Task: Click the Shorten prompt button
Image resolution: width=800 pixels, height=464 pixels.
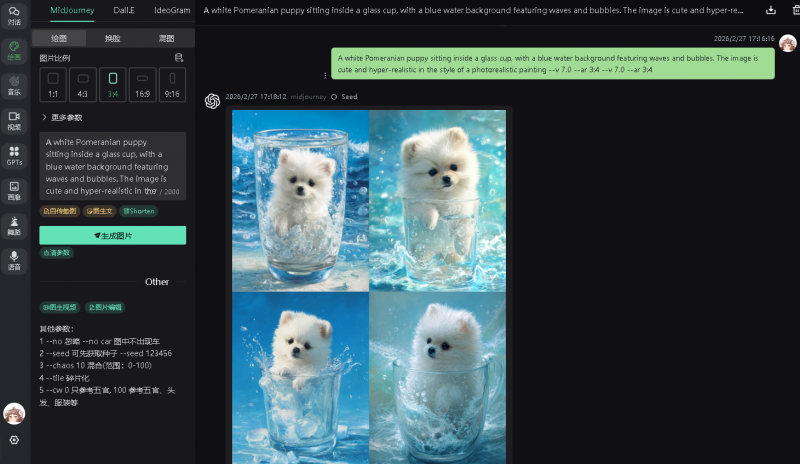Action: point(138,211)
